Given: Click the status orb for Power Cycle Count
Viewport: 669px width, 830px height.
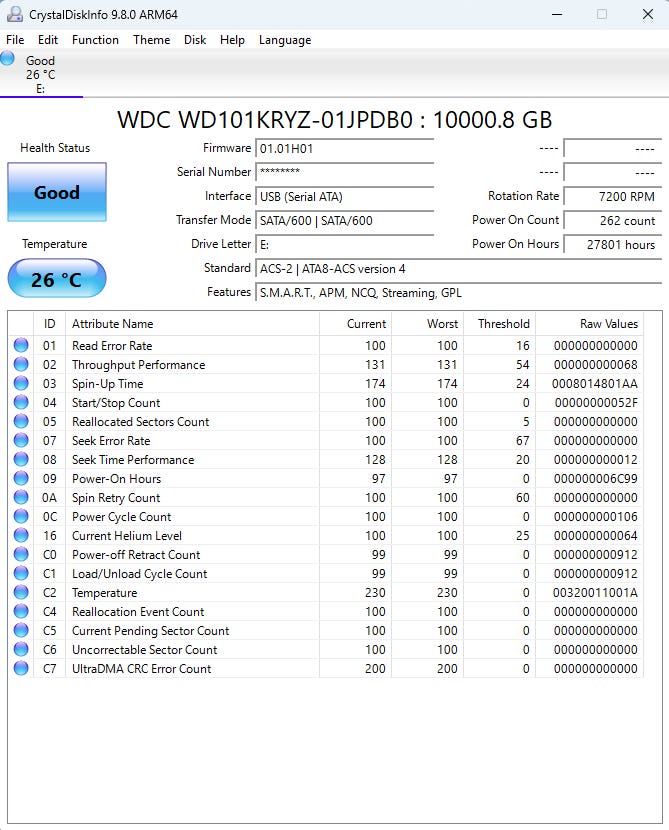Looking at the screenshot, I should click(21, 516).
